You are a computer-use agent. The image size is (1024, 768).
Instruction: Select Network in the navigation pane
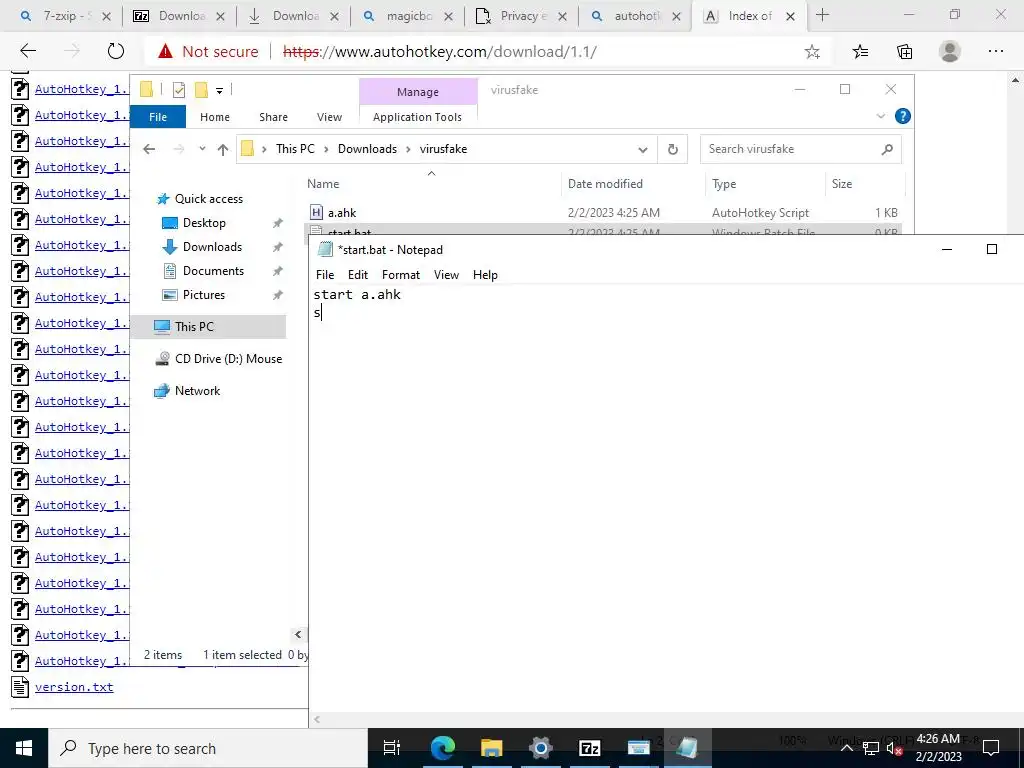[x=197, y=391]
